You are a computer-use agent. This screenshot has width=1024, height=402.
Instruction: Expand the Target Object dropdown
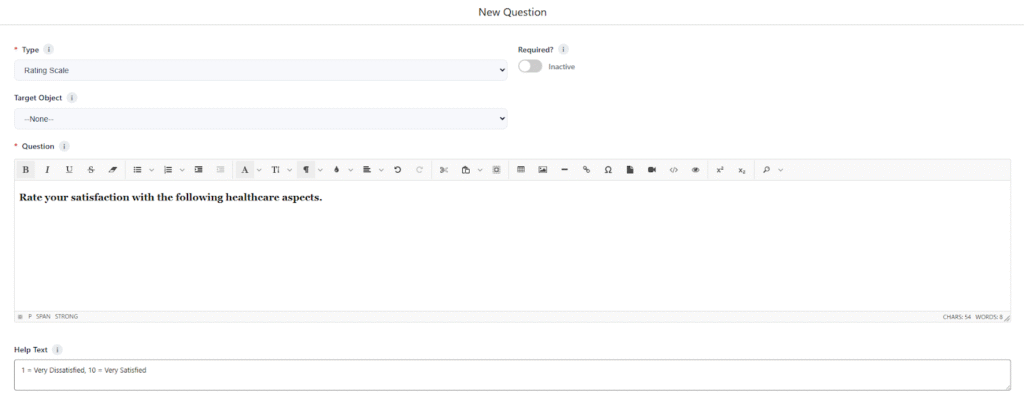click(260, 119)
